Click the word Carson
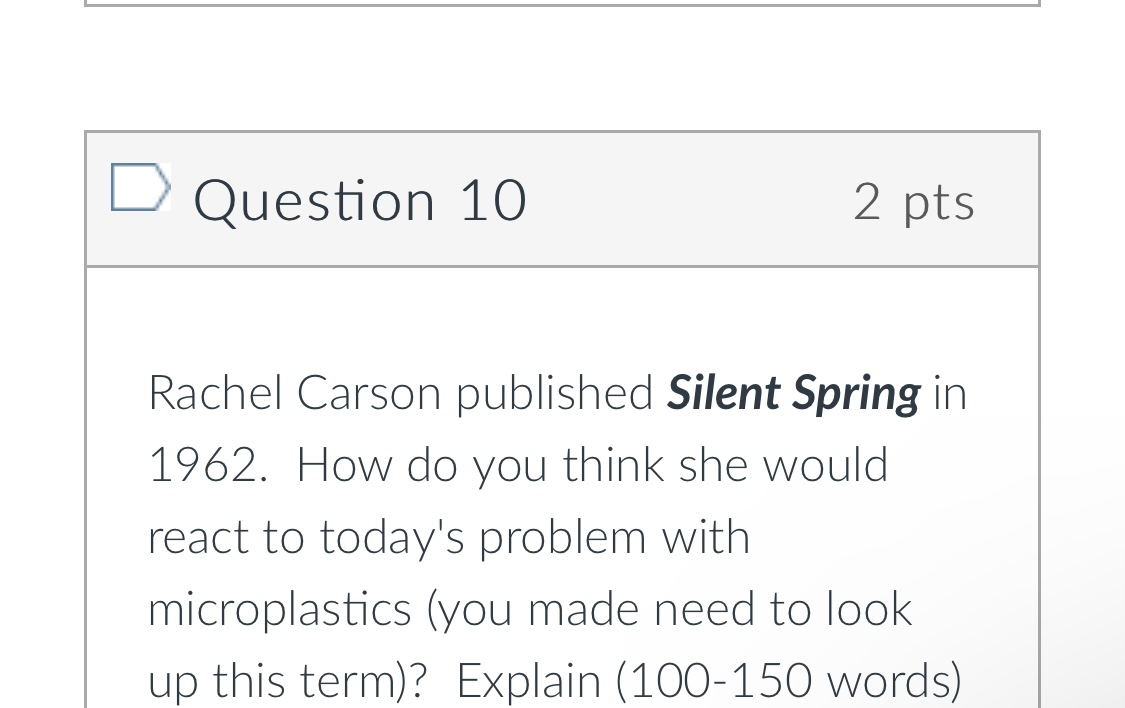This screenshot has height=708, width=1125. click(x=368, y=392)
